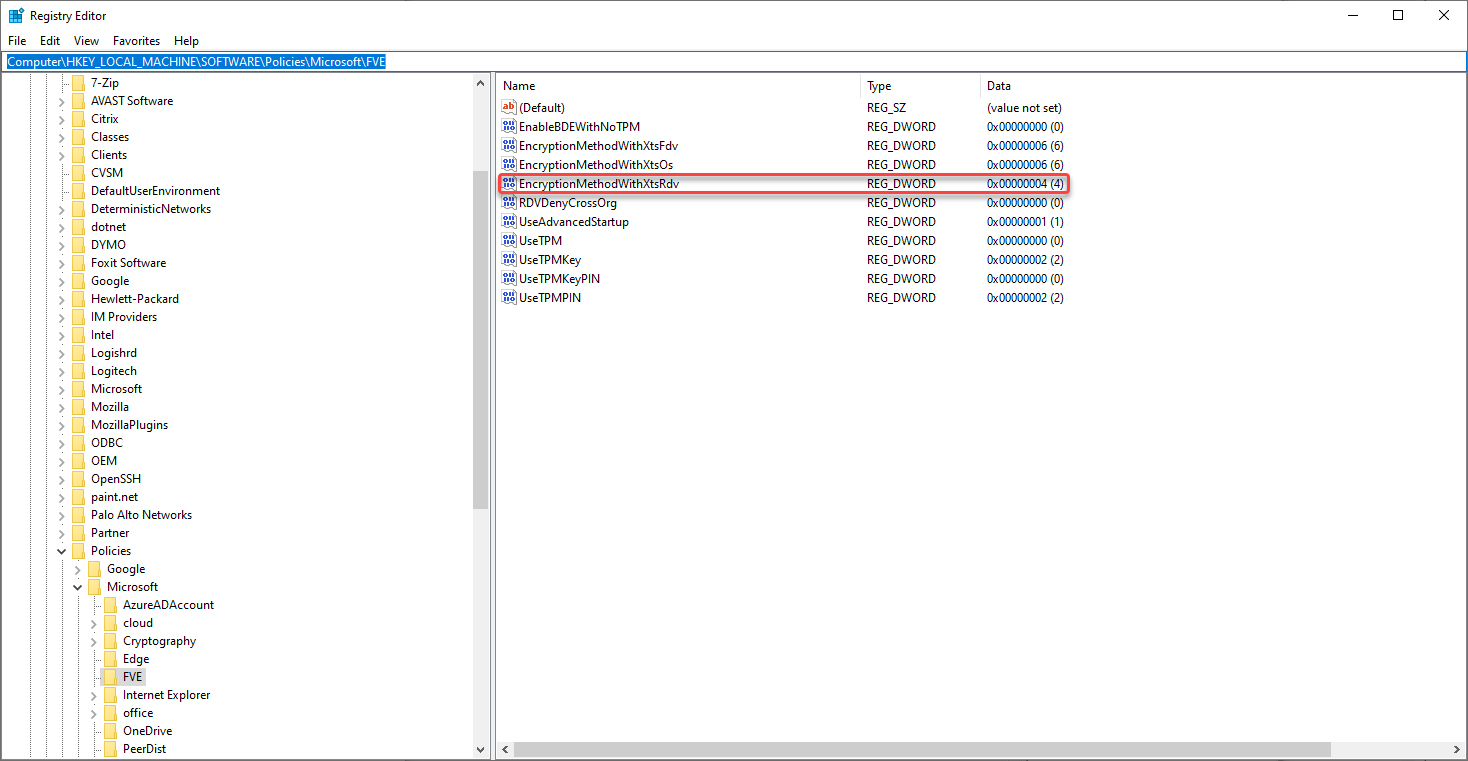The image size is (1468, 761).
Task: Select the 7-Zip folder icon
Action: point(78,83)
